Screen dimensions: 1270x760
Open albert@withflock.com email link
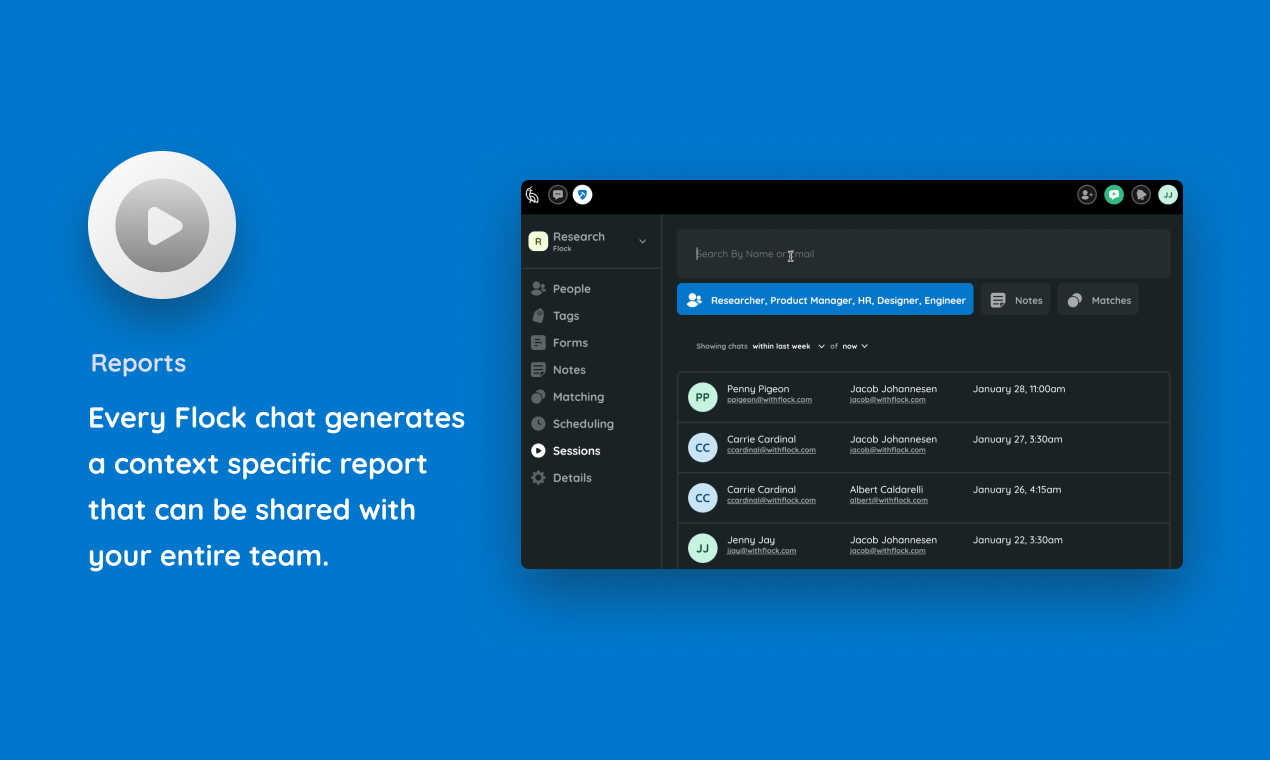(x=889, y=501)
